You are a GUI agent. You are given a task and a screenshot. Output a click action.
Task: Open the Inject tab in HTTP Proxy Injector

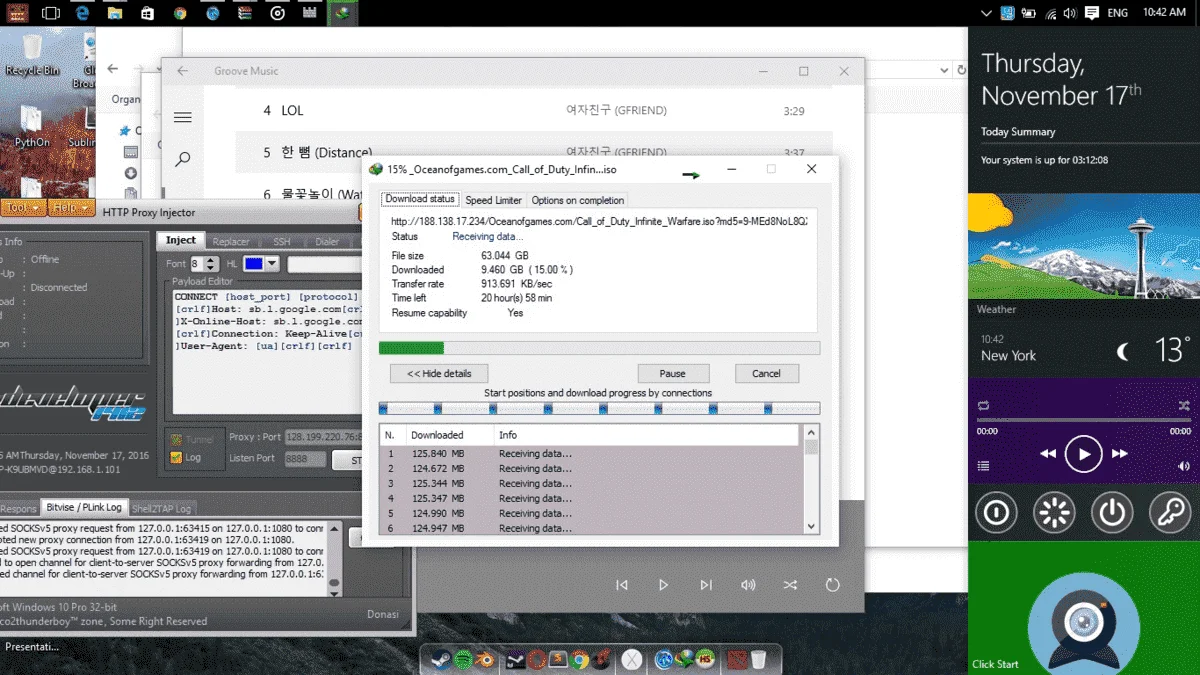pos(181,240)
